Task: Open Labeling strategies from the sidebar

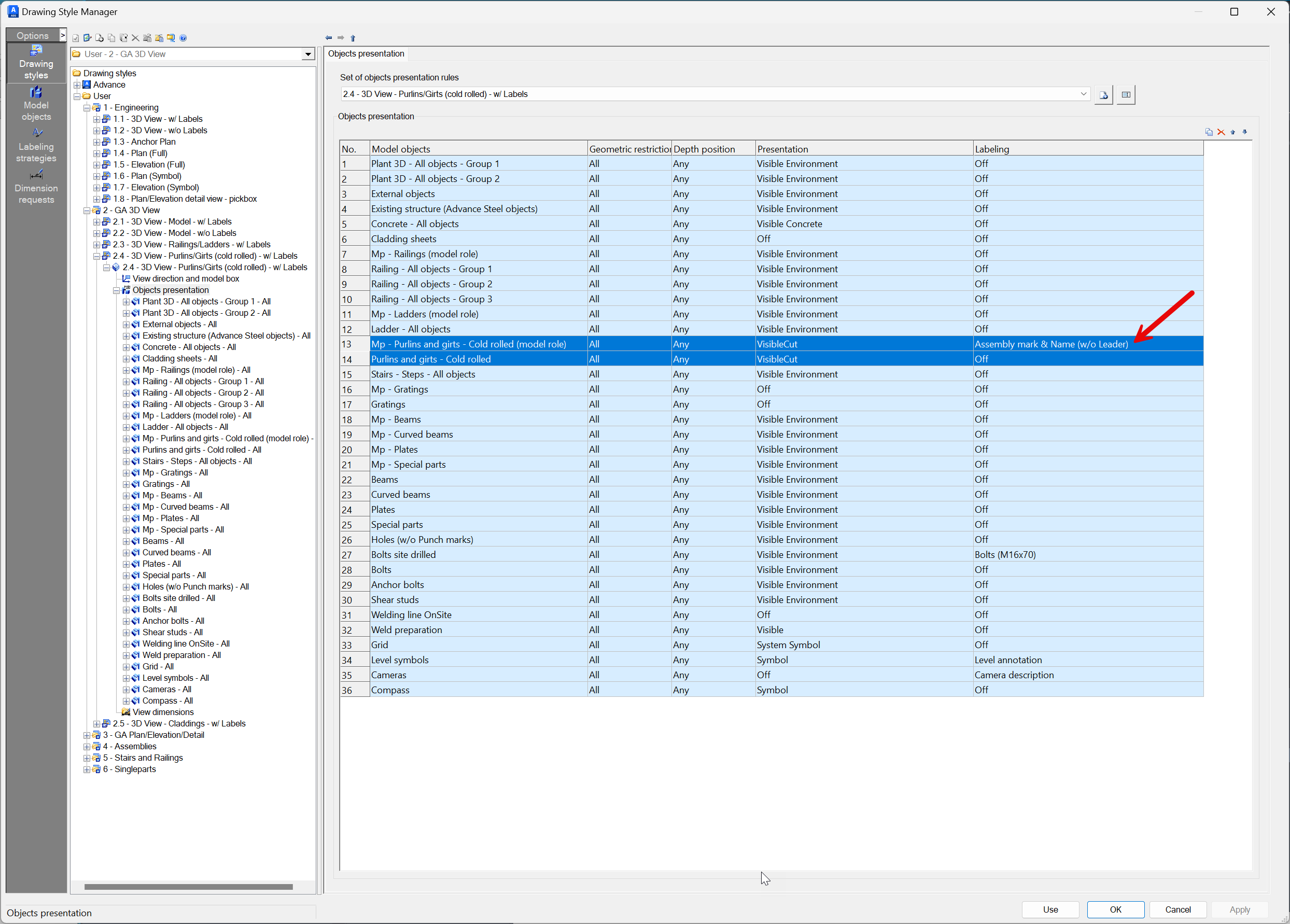Action: 35,144
